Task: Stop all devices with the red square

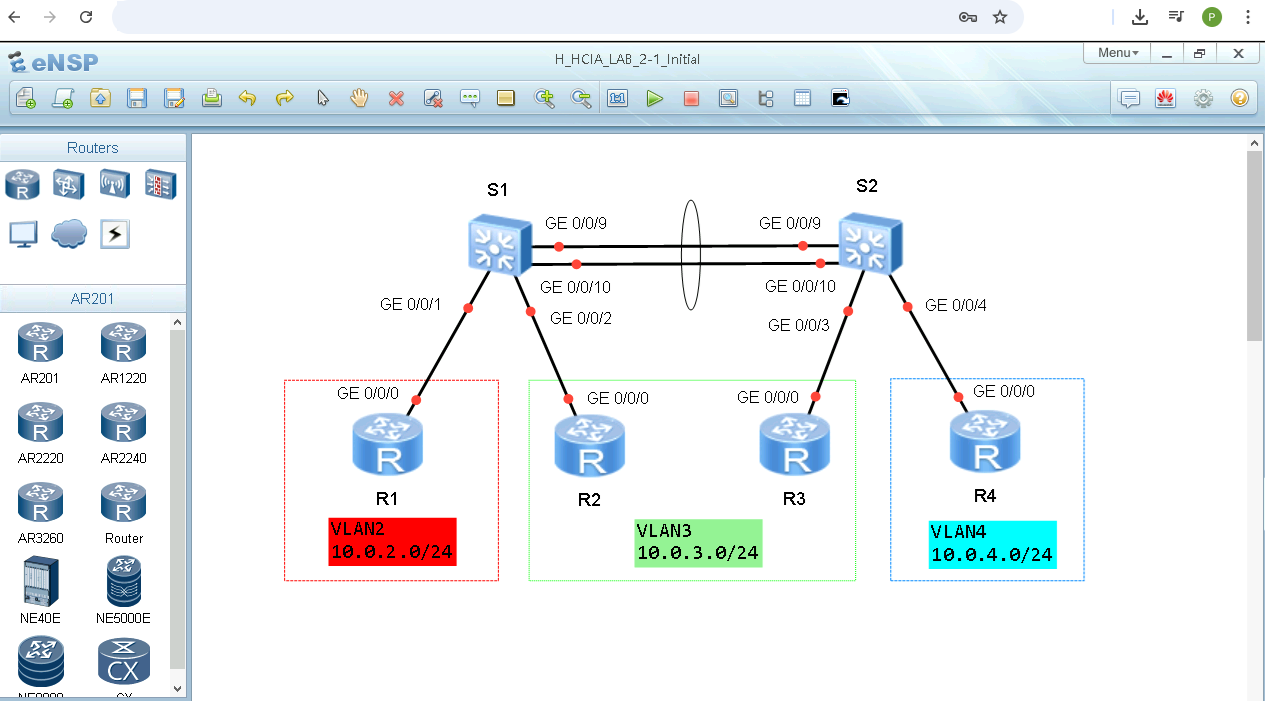Action: (691, 98)
